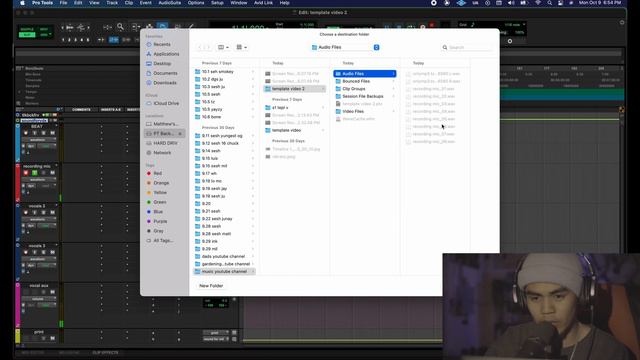Open the Window menu
The width and height of the screenshot is (640, 360).
click(239, 3)
